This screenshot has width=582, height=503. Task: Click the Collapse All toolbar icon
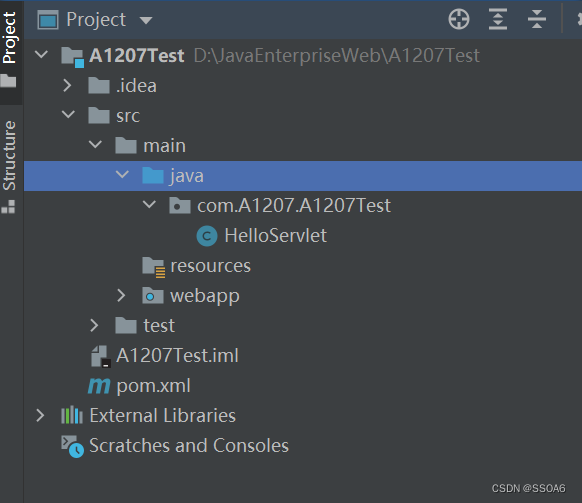pyautogui.click(x=537, y=19)
